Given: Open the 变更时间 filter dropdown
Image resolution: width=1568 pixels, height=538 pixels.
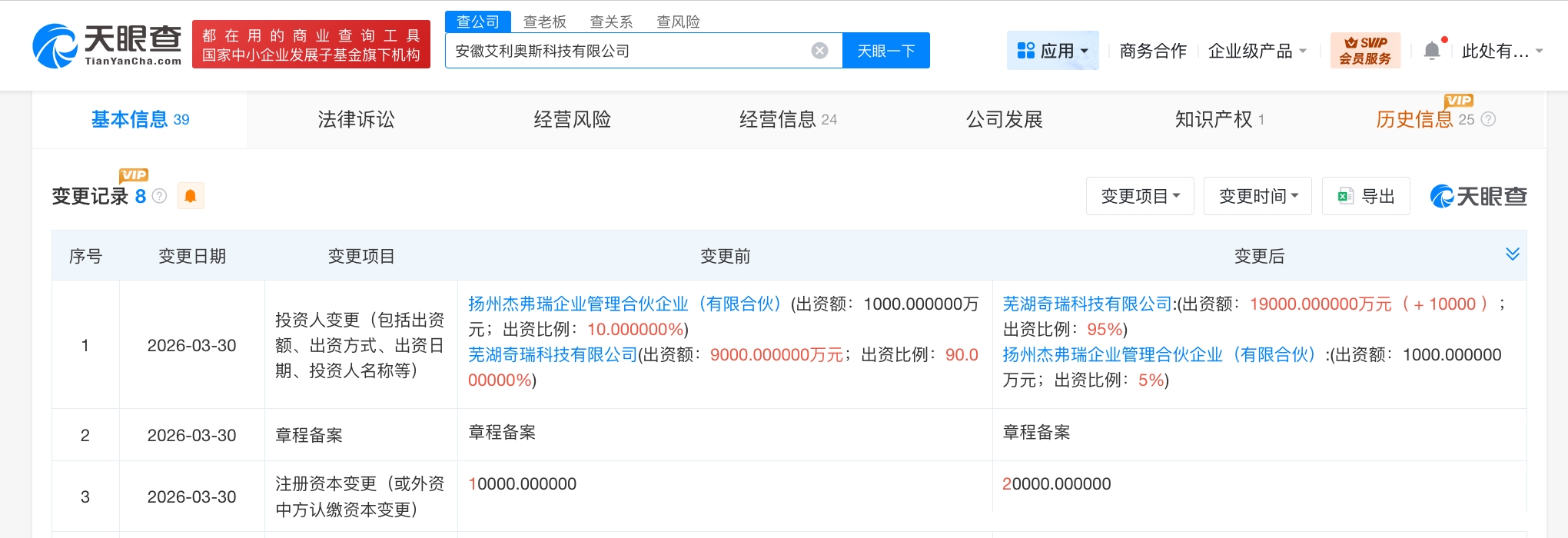Looking at the screenshot, I should [x=1257, y=197].
